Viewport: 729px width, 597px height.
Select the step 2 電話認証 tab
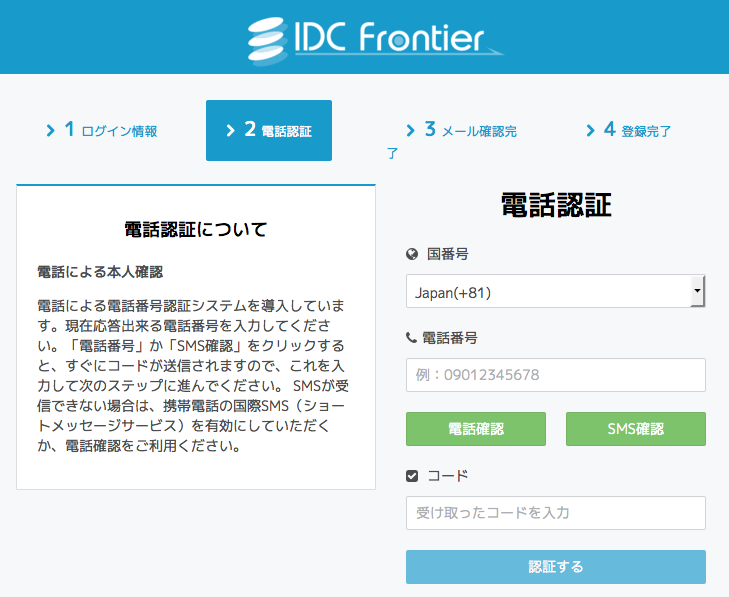(x=269, y=130)
